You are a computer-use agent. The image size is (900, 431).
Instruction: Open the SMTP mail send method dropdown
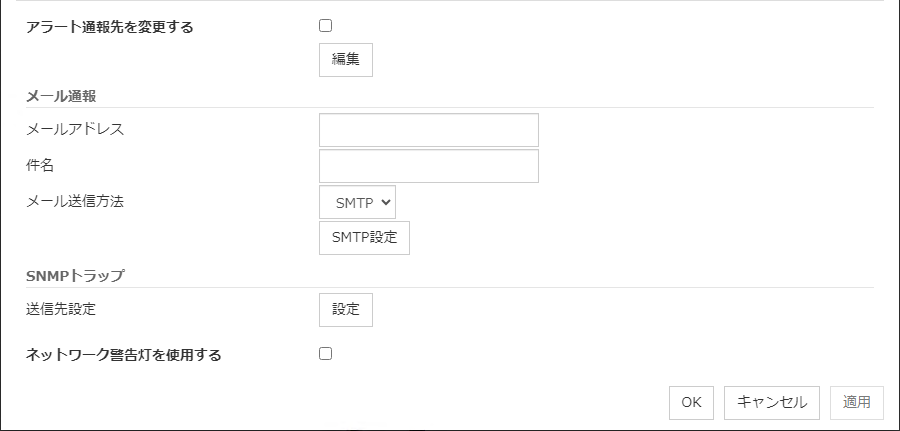[x=357, y=202]
